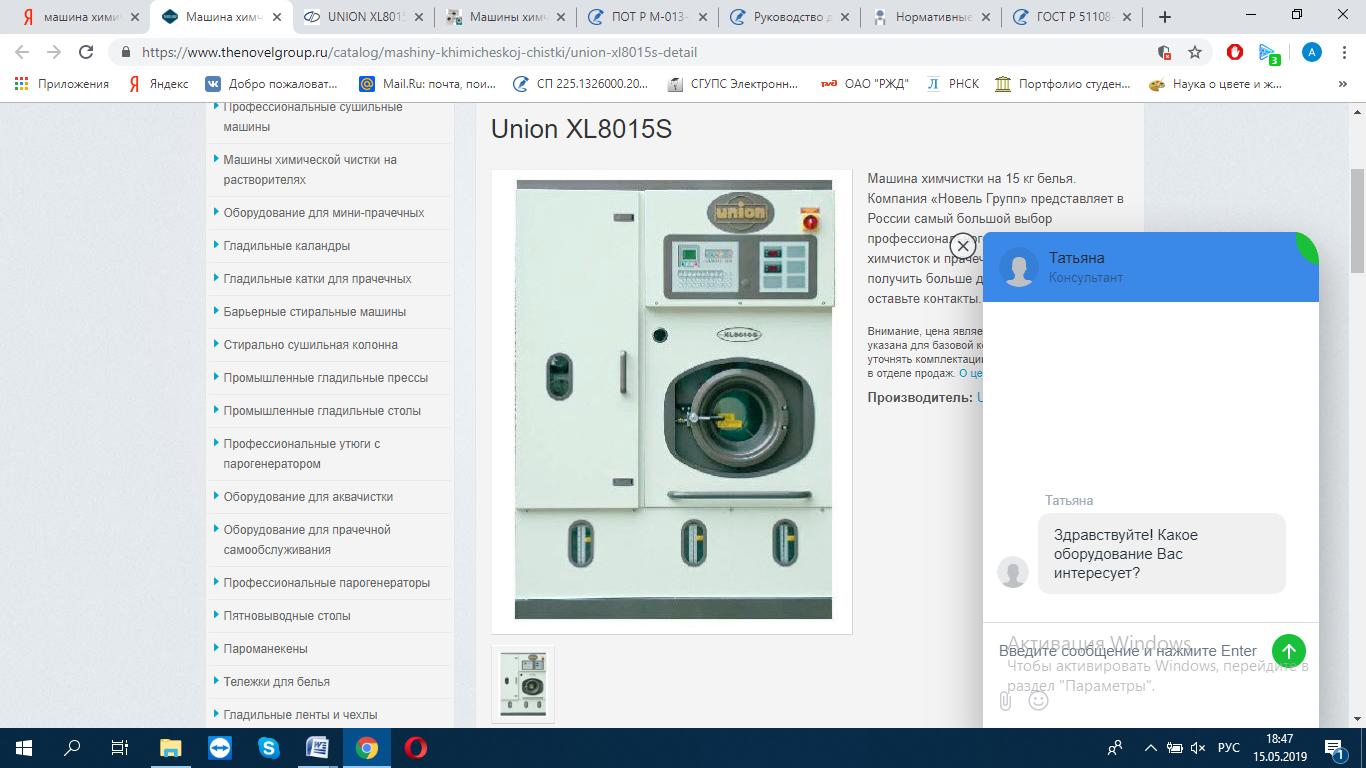
Task: Switch input language РУС indicator
Action: click(x=1229, y=748)
